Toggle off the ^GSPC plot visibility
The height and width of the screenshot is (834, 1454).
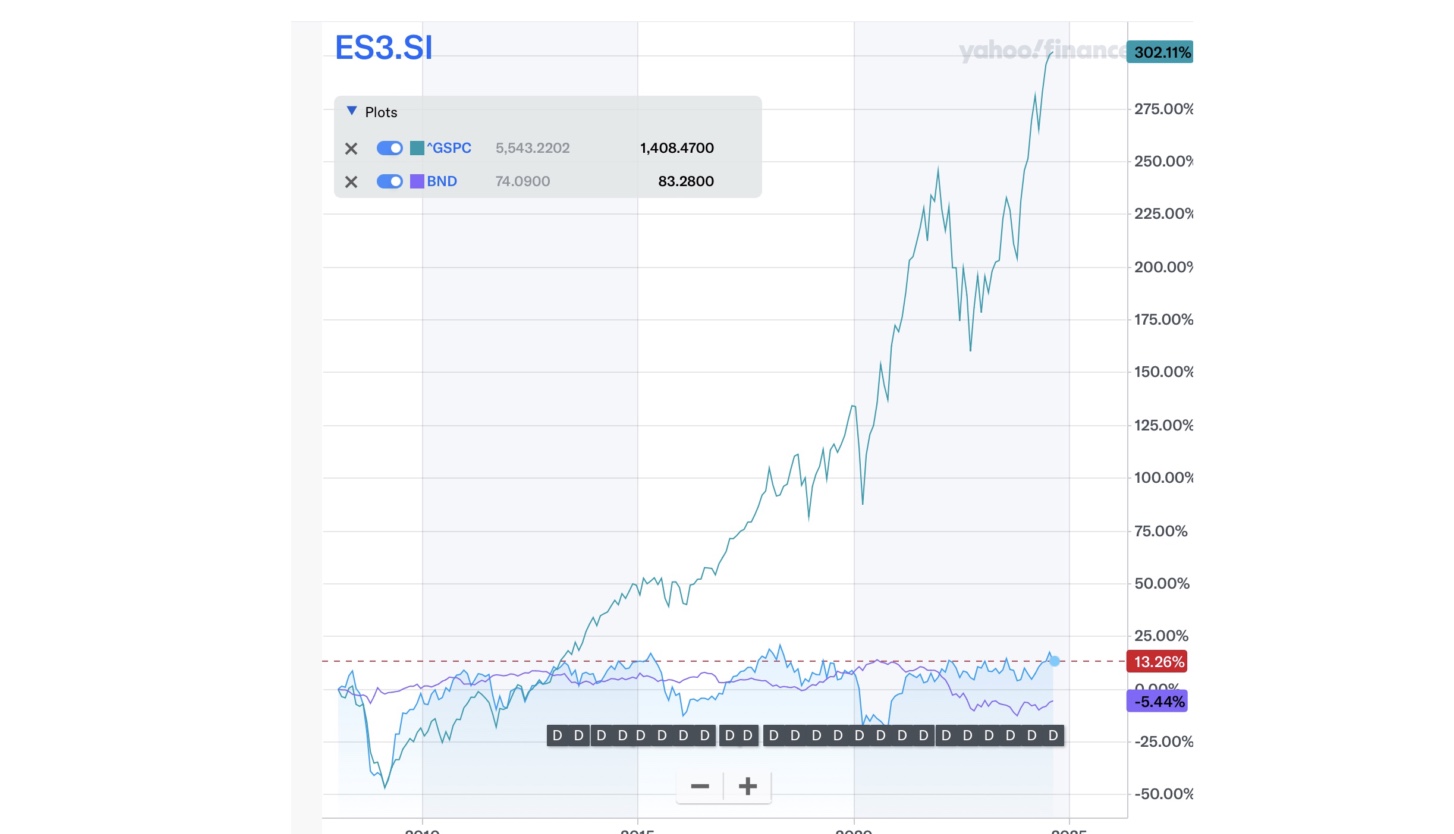click(389, 149)
